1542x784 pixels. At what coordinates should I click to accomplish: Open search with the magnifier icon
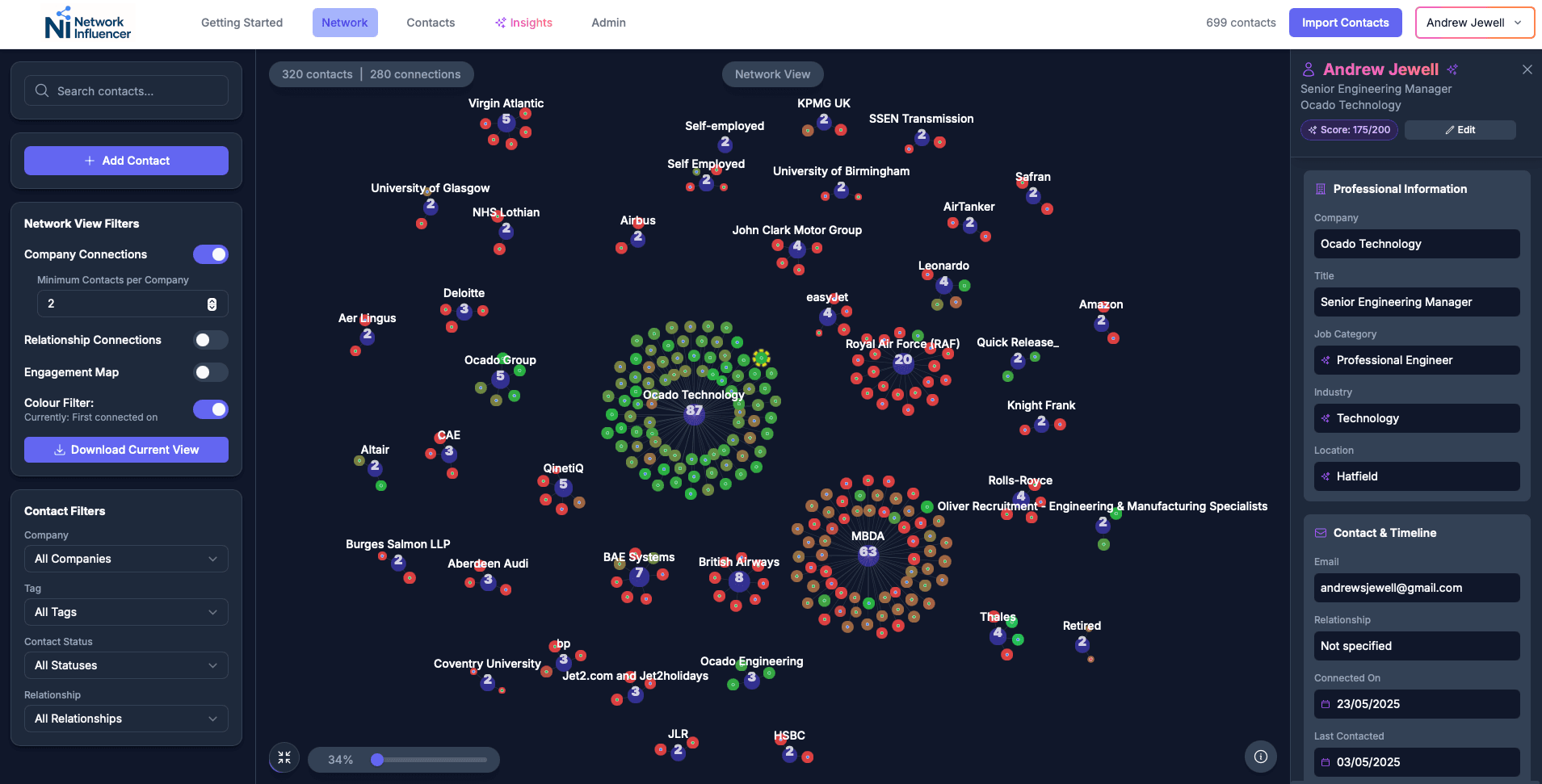pyautogui.click(x=43, y=90)
